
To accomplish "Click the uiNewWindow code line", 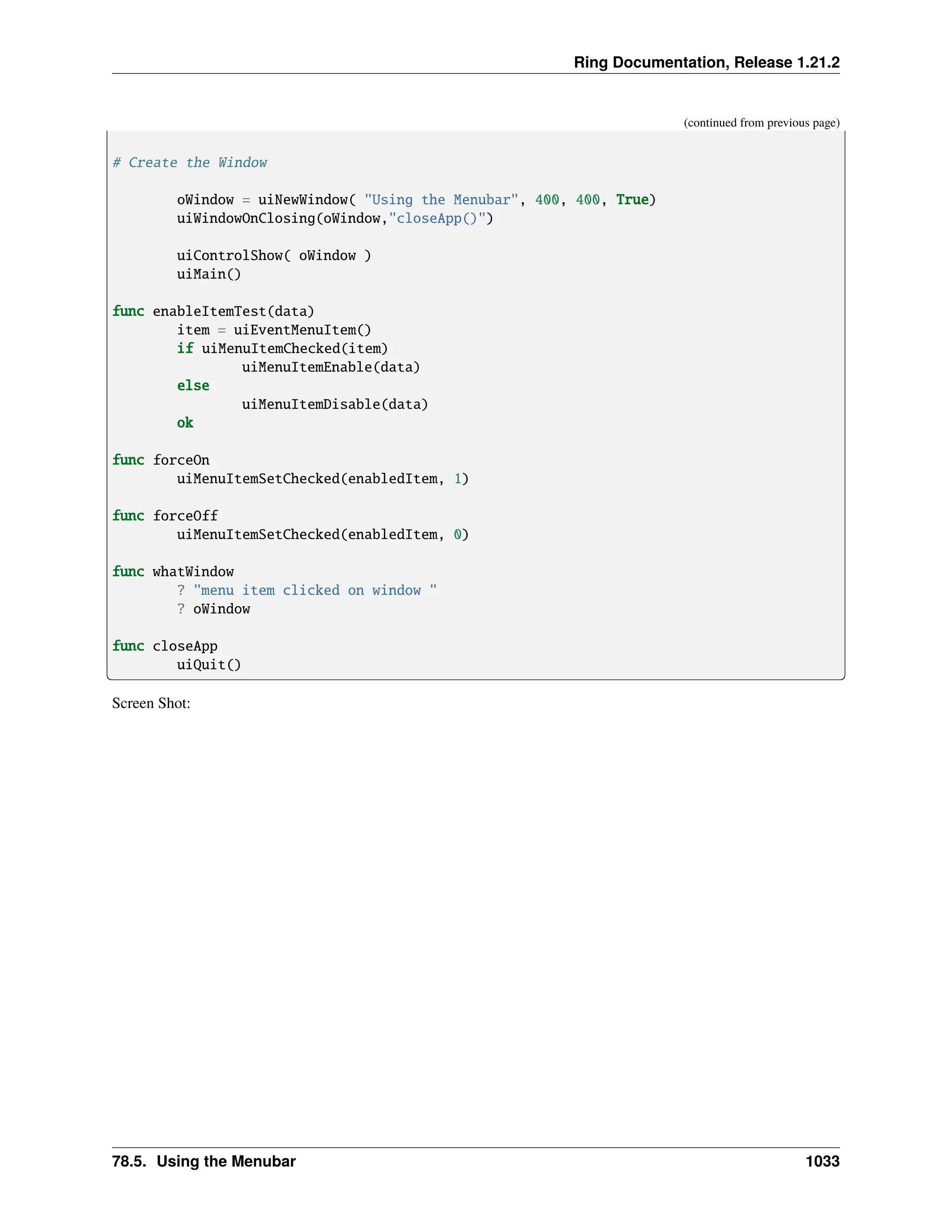I will coord(416,200).
